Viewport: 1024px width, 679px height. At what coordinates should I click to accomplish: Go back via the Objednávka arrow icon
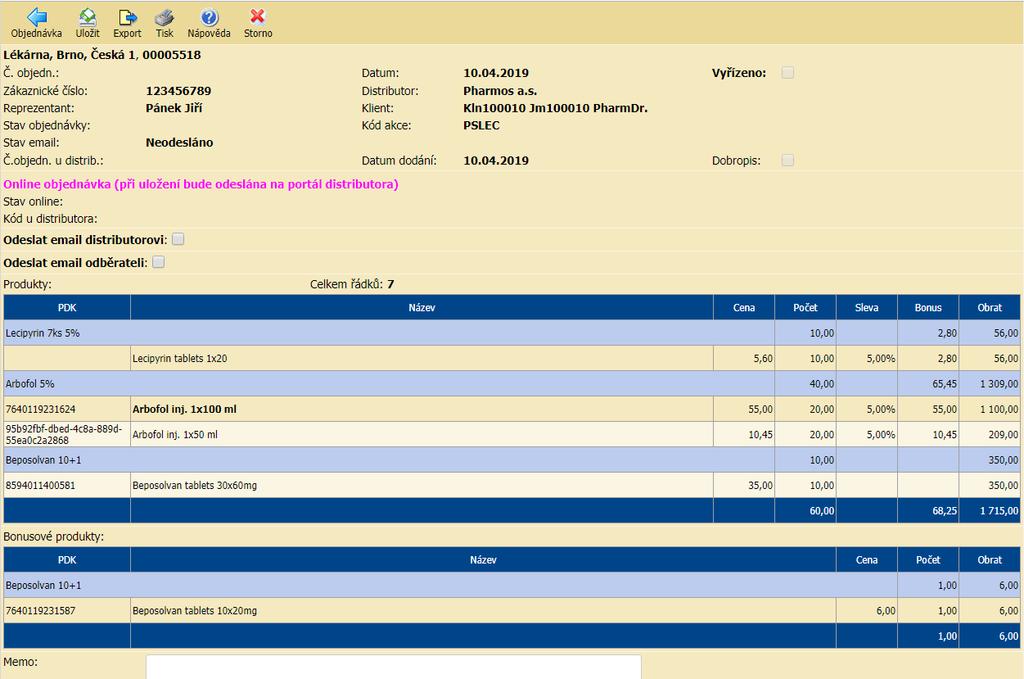coord(37,17)
